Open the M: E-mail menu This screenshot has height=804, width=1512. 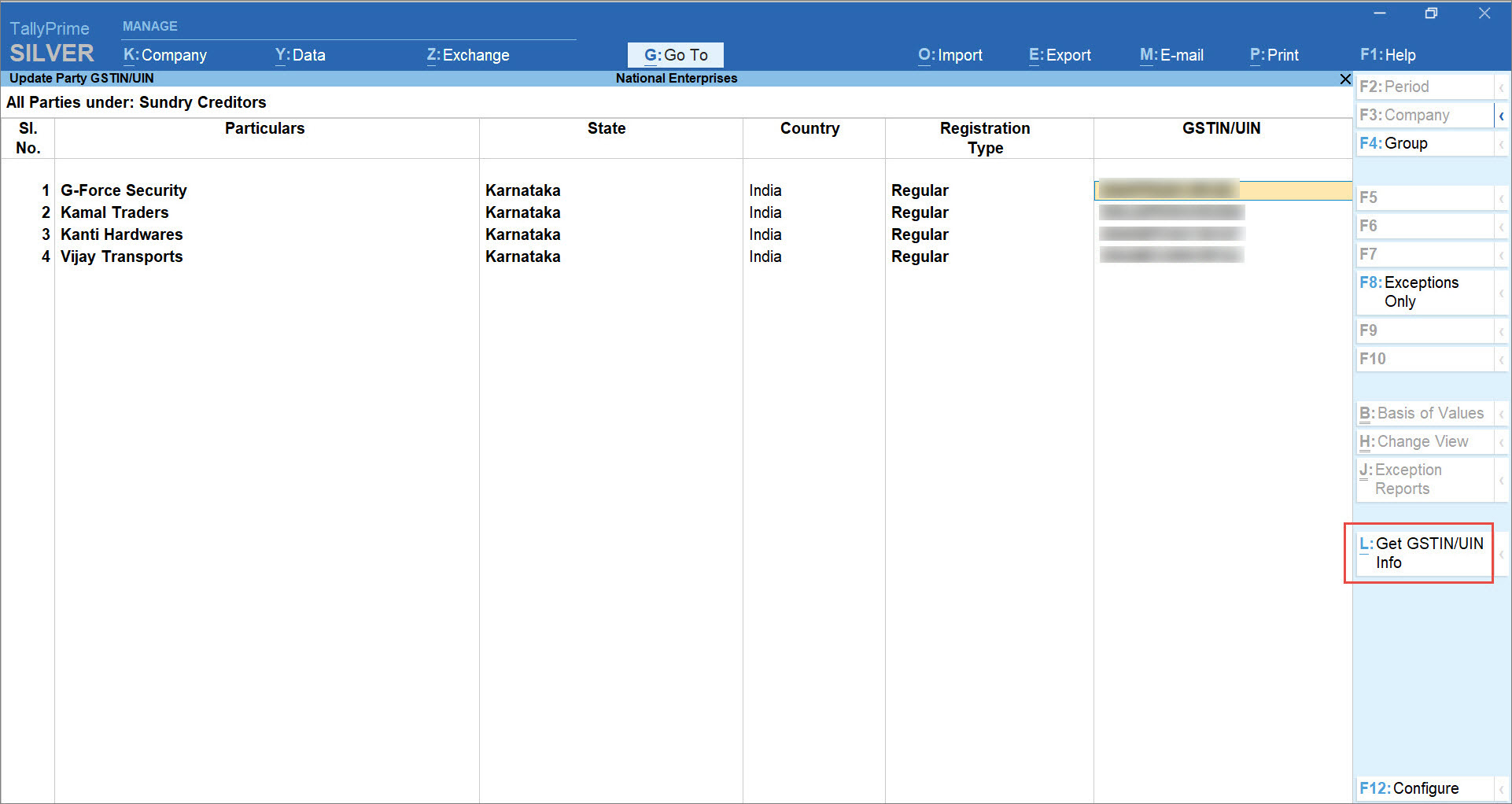pyautogui.click(x=1171, y=55)
